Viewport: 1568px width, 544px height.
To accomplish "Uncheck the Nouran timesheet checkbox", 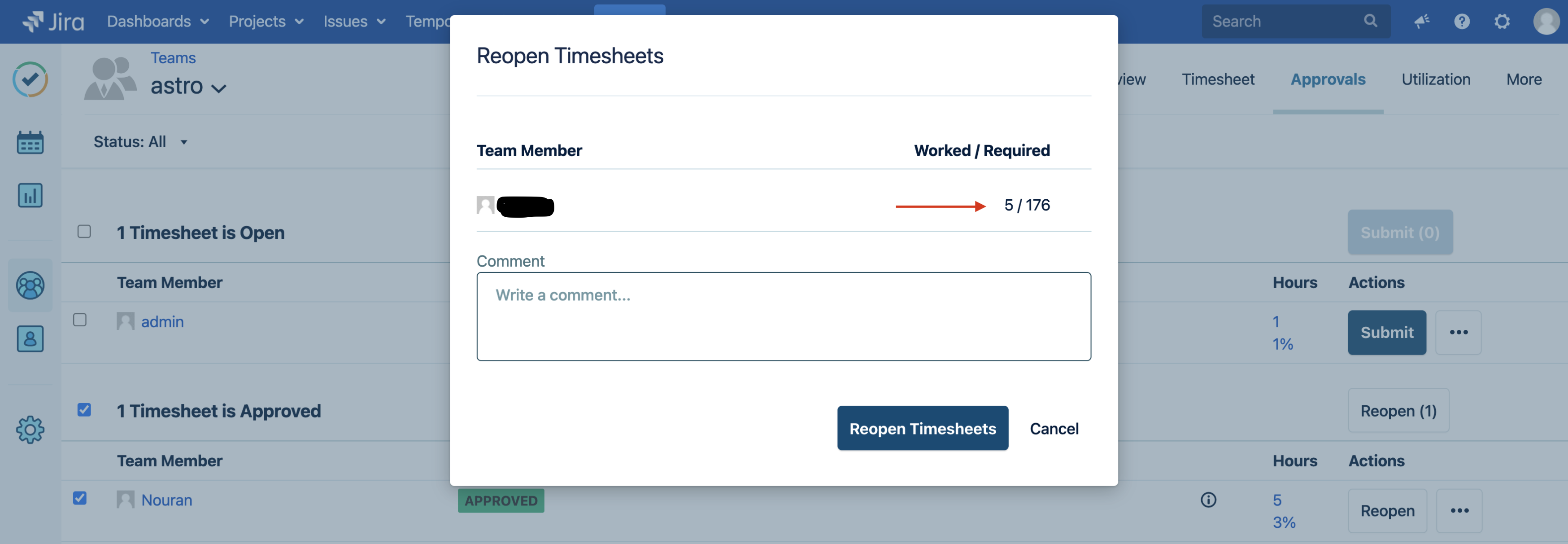I will [80, 498].
